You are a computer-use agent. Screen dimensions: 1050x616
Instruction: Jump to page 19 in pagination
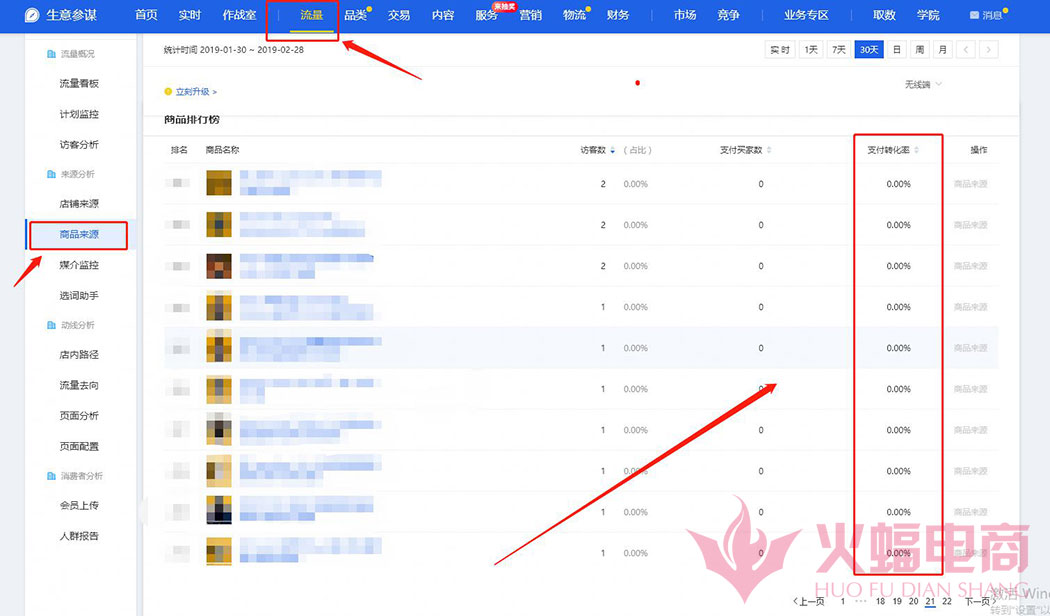click(x=897, y=601)
